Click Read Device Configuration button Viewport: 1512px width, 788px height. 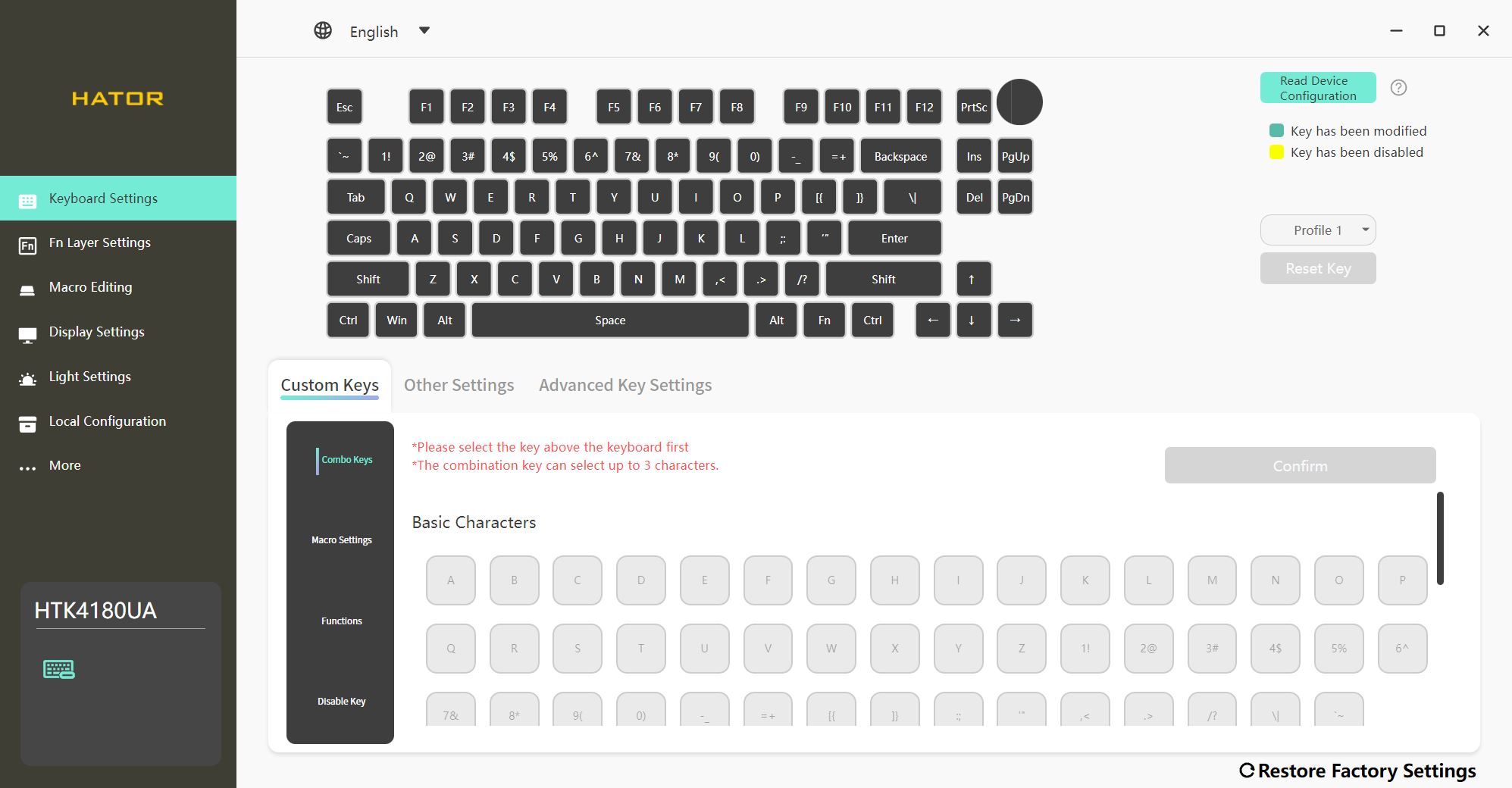coord(1318,88)
